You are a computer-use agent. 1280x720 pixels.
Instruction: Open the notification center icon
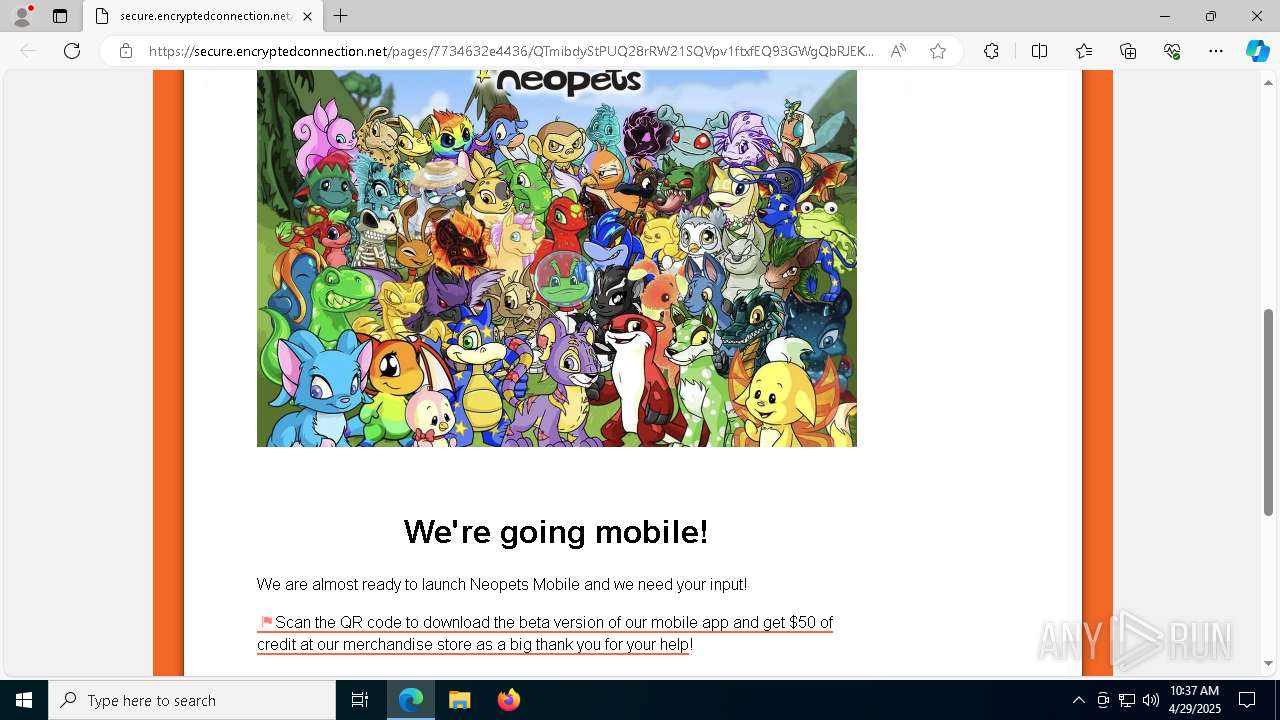[1247, 700]
